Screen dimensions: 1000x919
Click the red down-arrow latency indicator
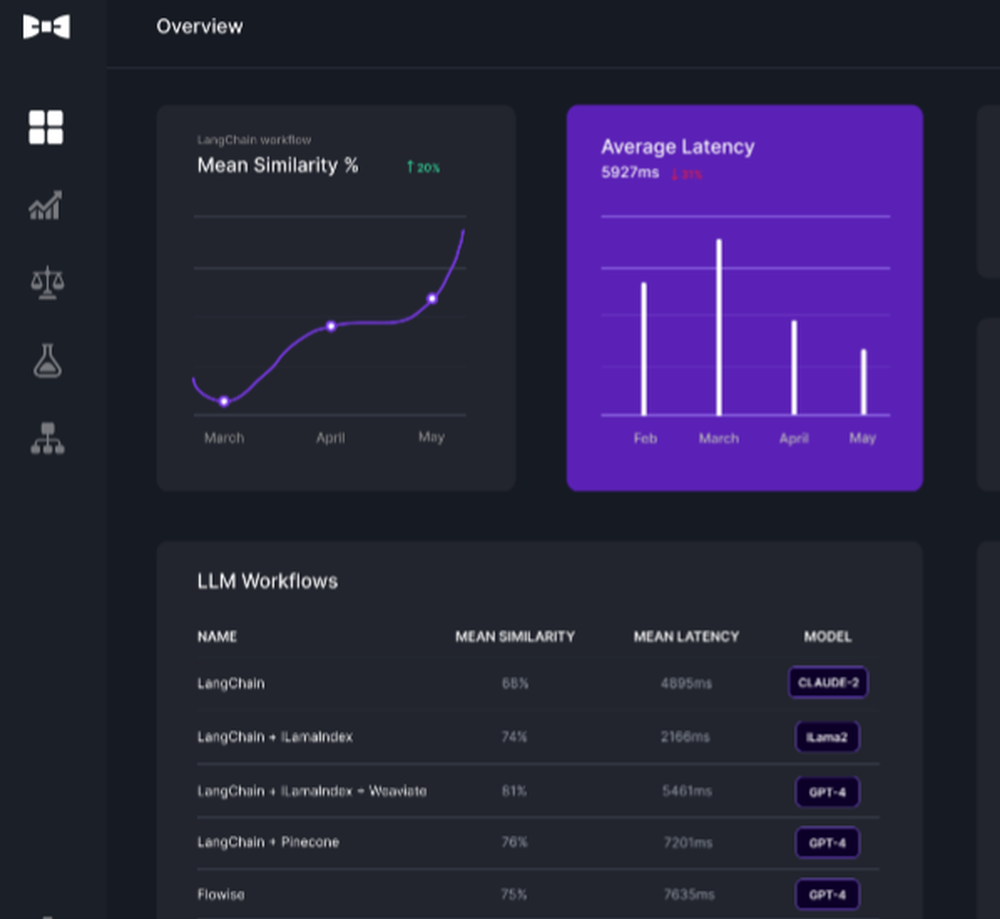point(686,174)
